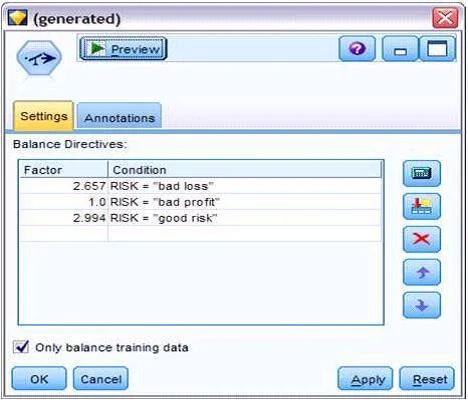The width and height of the screenshot is (468, 400).
Task: Close the (generated) dialog window
Action: [x=445, y=18]
